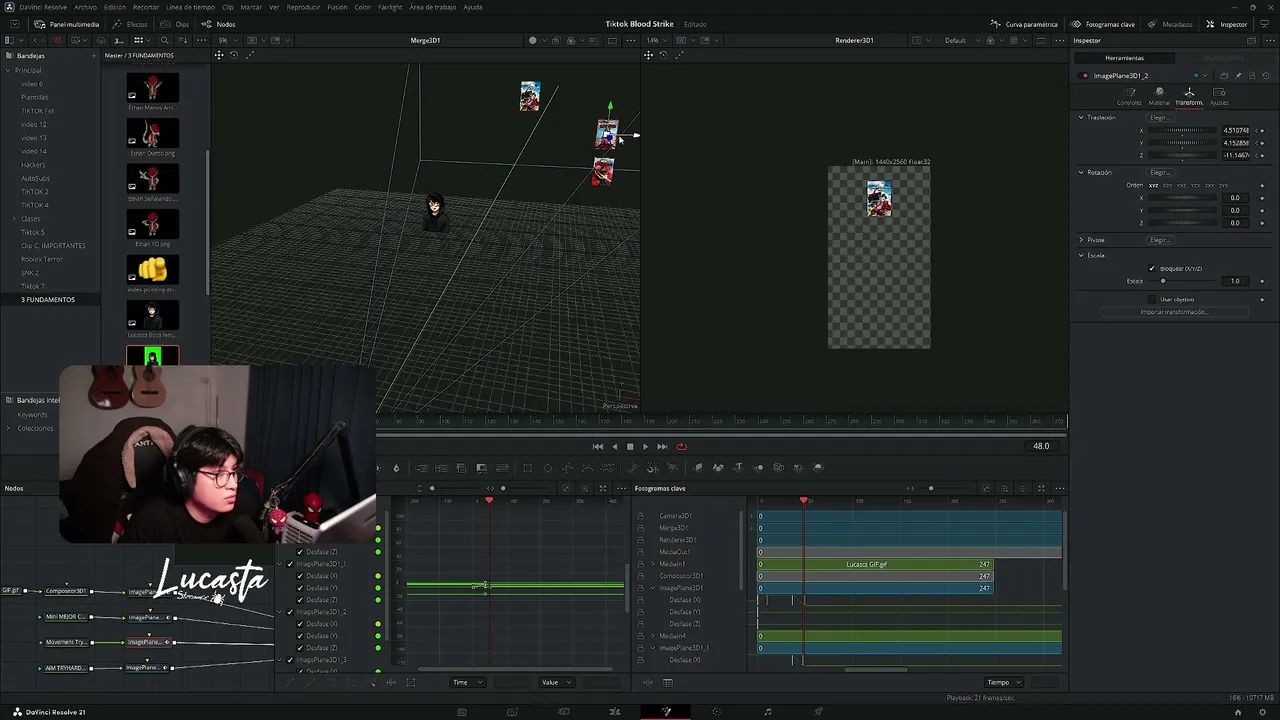This screenshot has width=1280, height=720.
Task: Open the Fusion menu
Action: [337, 7]
